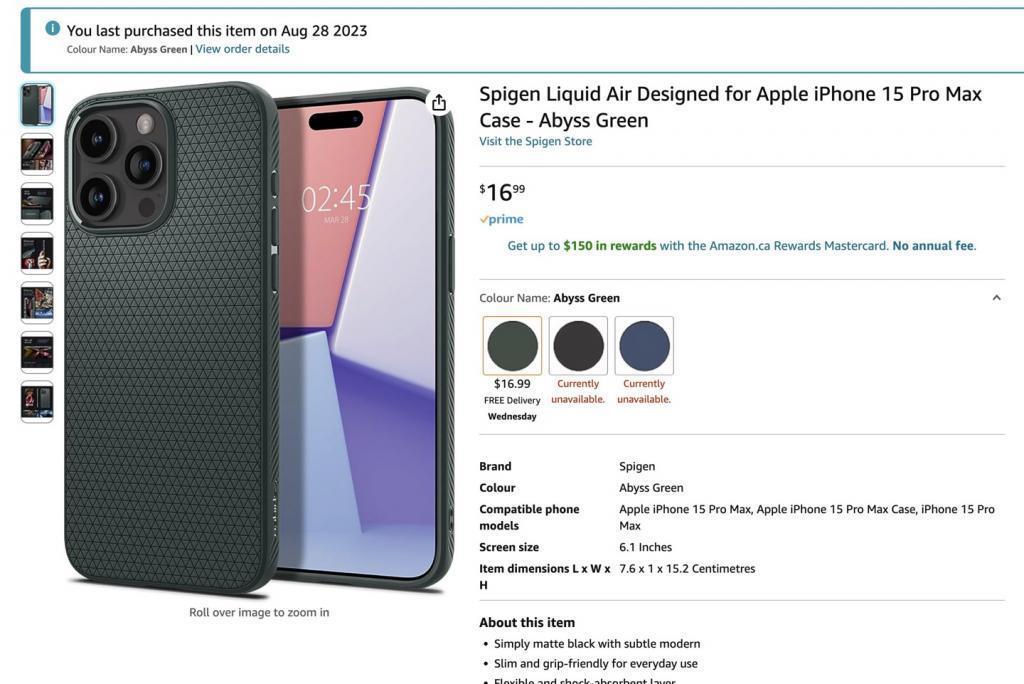Open View order details

coord(241,48)
